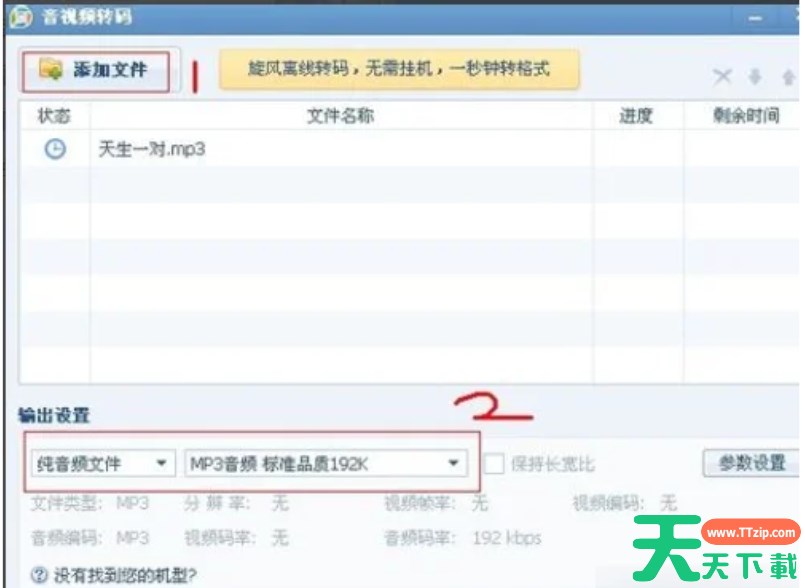
Task: Click the 添加文件 button
Action: [95, 70]
